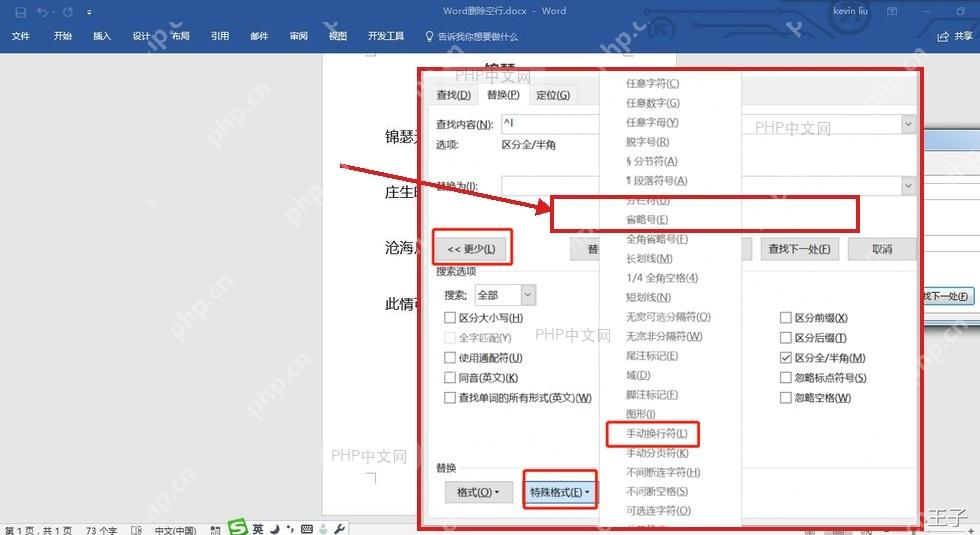Select 手动换行符(L) from the menu
This screenshot has height=535, width=980.
click(657, 433)
